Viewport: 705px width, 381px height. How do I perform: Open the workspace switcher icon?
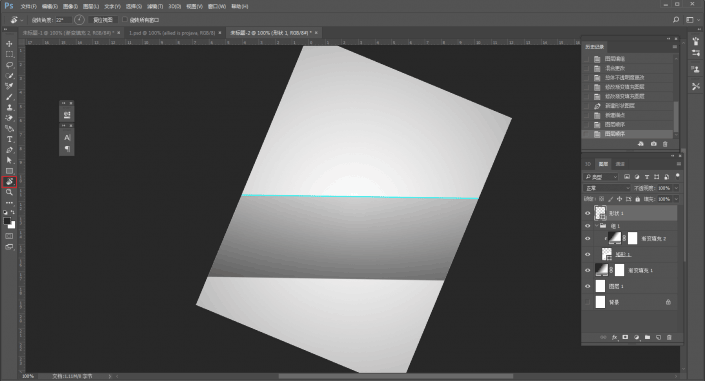(690, 20)
